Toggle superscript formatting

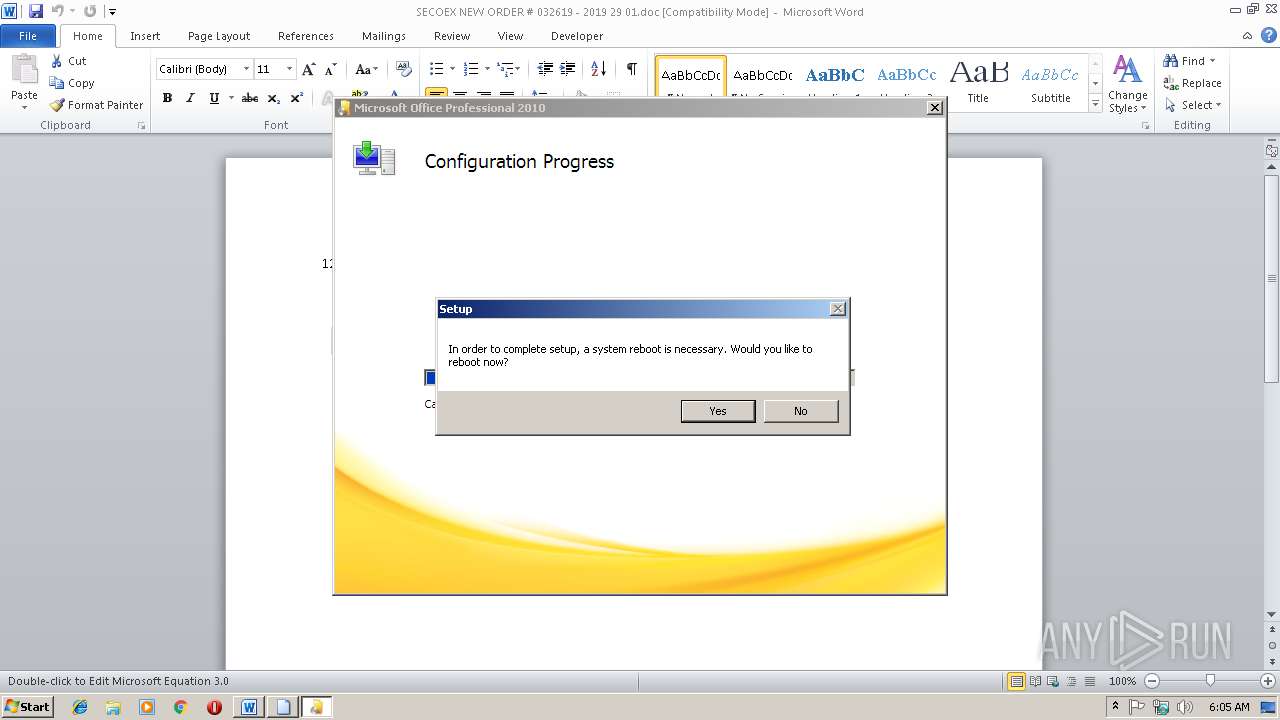coord(297,98)
